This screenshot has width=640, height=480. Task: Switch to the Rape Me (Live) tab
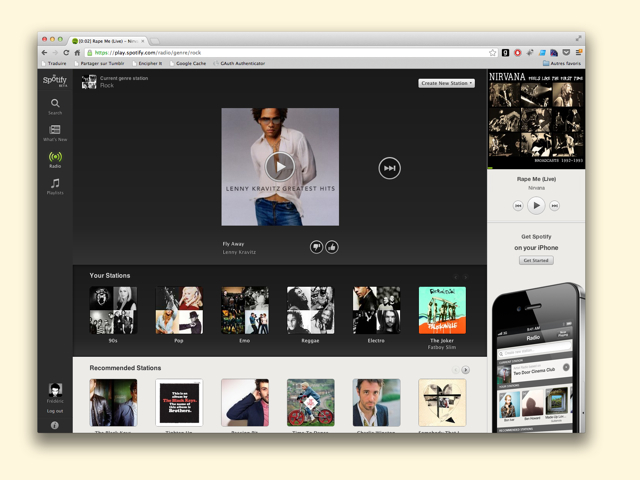(107, 41)
